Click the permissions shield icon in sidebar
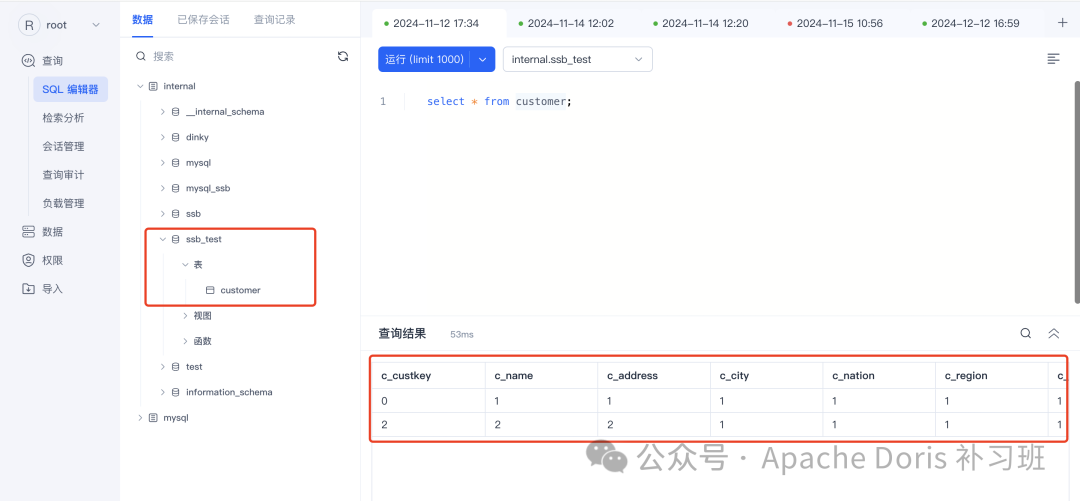1080x501 pixels. point(28,260)
